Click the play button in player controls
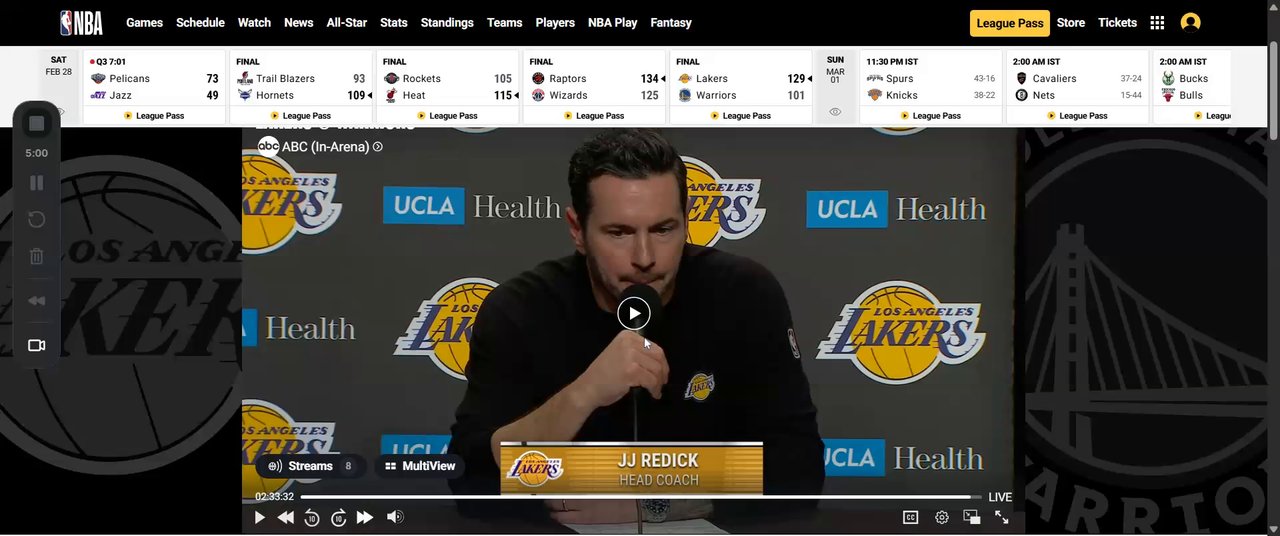 point(260,517)
